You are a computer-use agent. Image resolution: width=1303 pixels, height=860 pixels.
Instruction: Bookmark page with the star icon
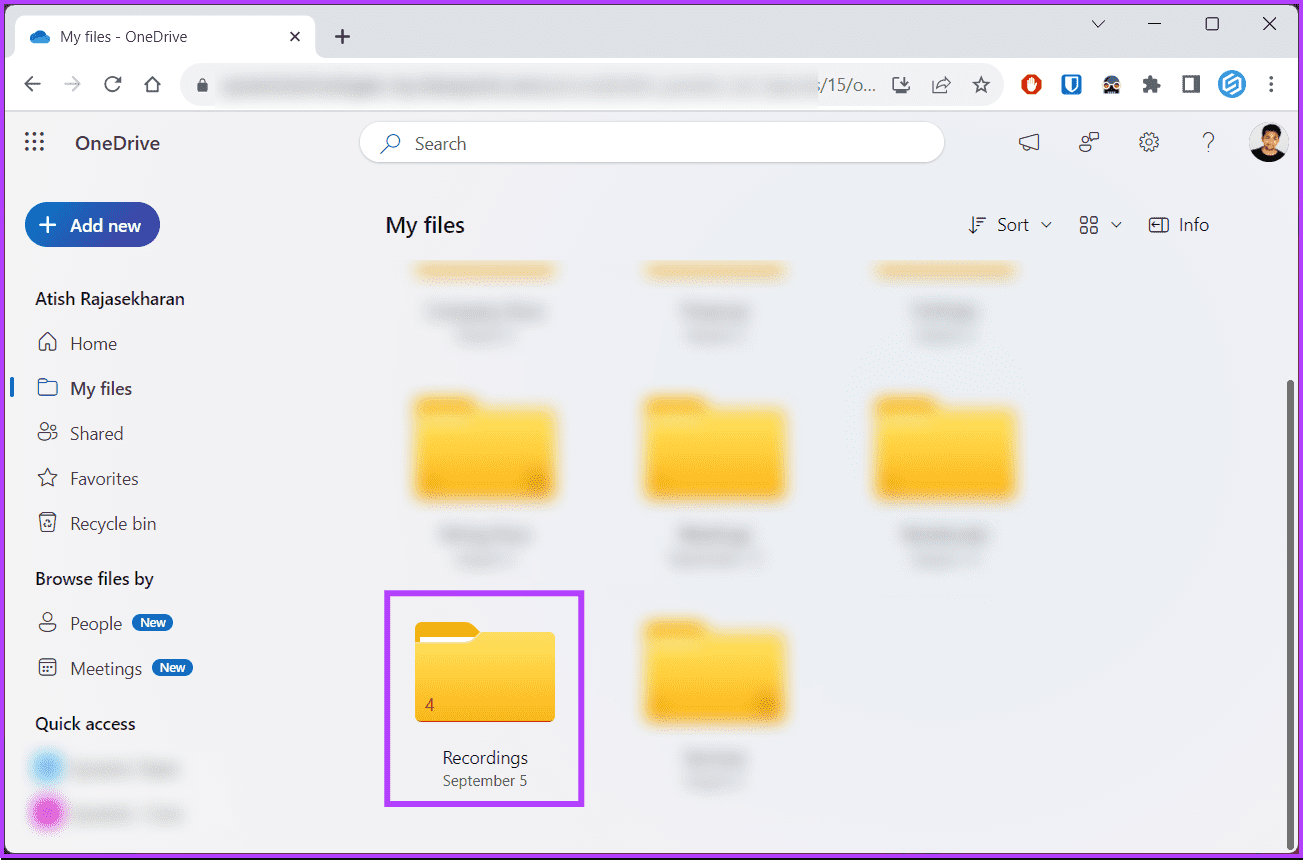[981, 85]
